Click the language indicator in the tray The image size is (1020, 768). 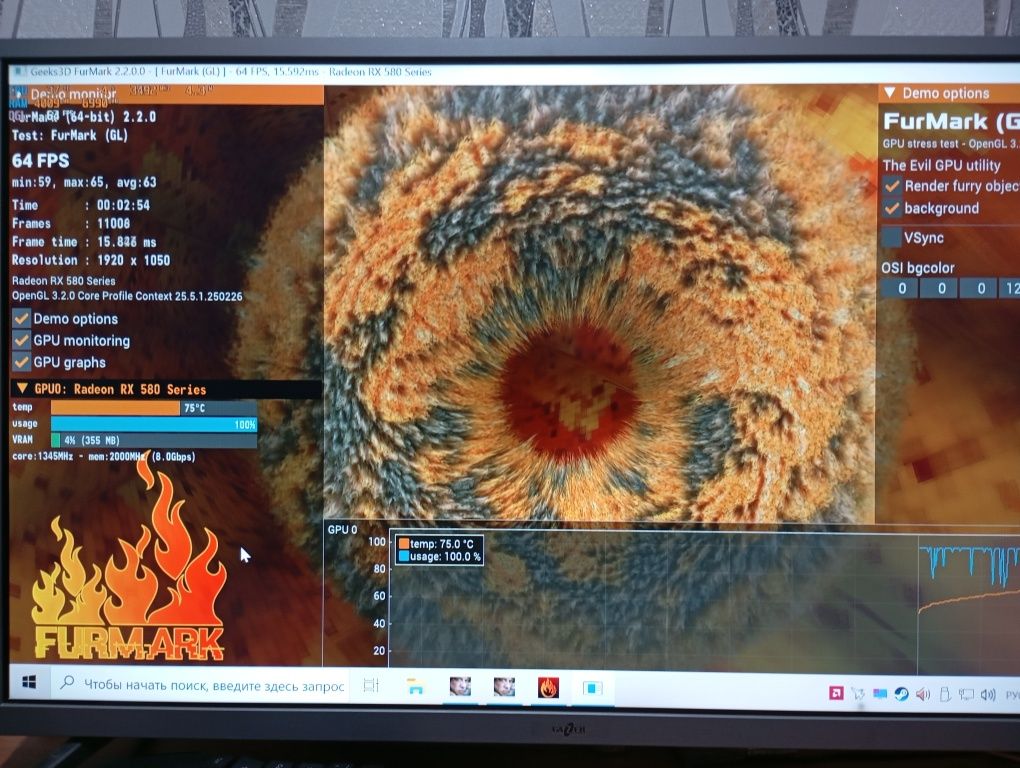[x=1012, y=695]
